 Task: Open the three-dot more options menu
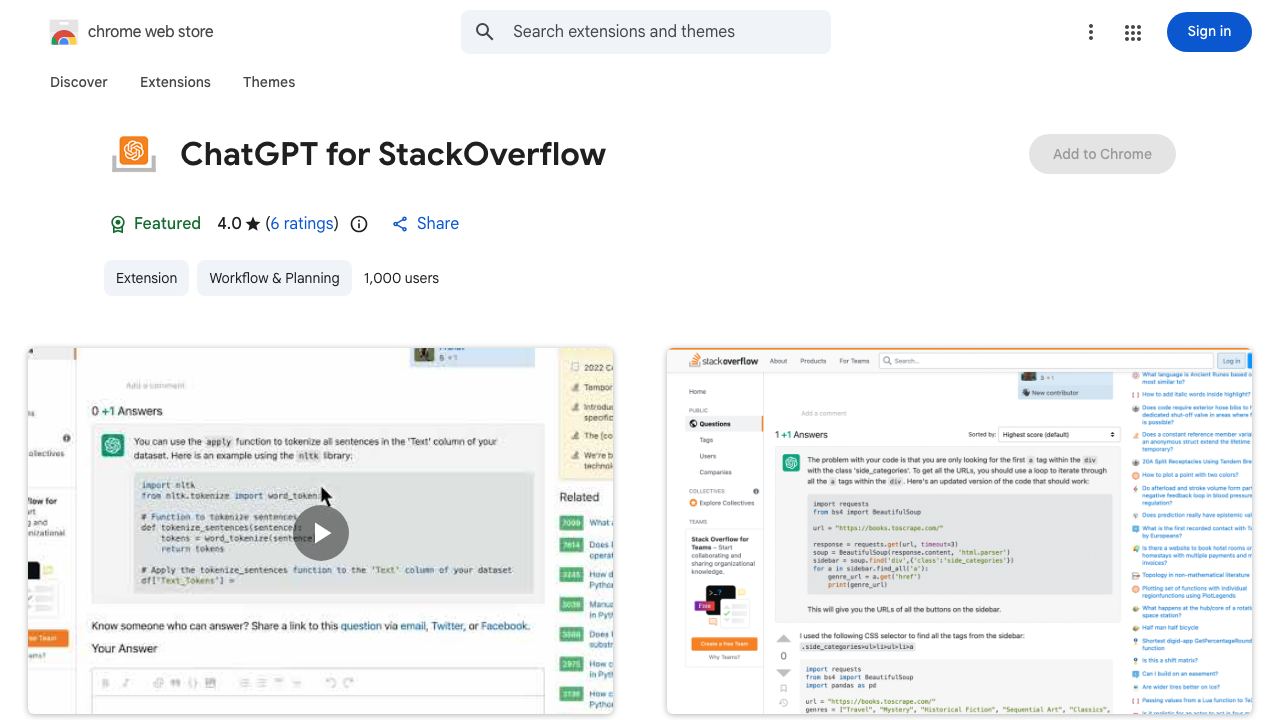(1091, 32)
